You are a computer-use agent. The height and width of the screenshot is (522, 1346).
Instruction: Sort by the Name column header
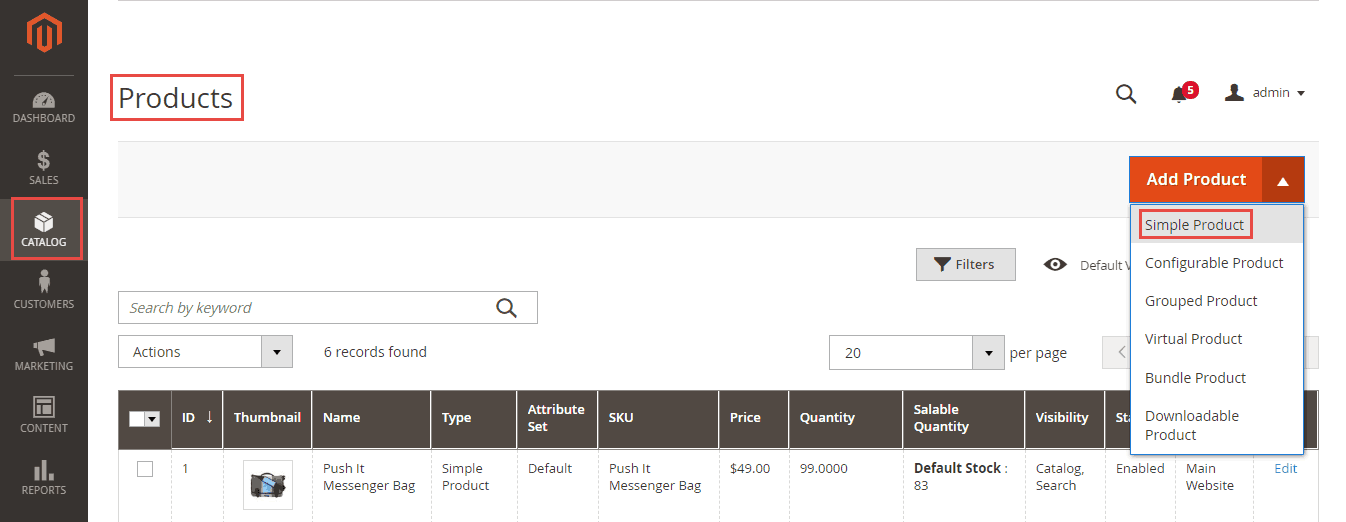[x=371, y=418]
